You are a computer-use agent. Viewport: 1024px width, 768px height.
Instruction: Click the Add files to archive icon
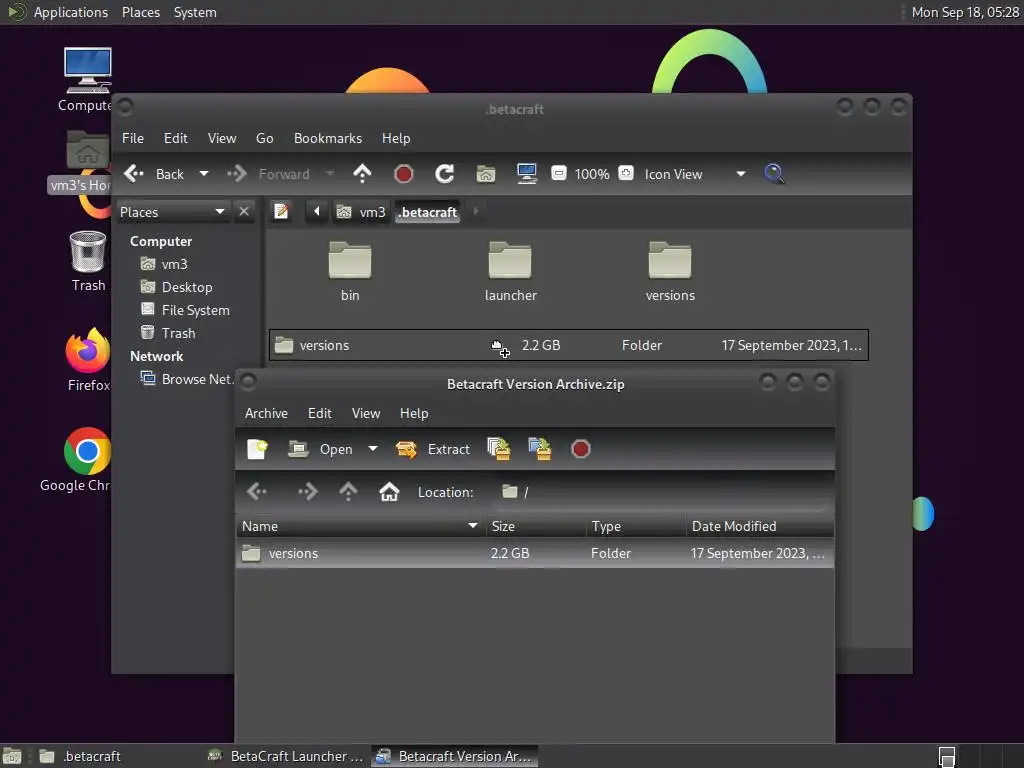click(x=499, y=449)
